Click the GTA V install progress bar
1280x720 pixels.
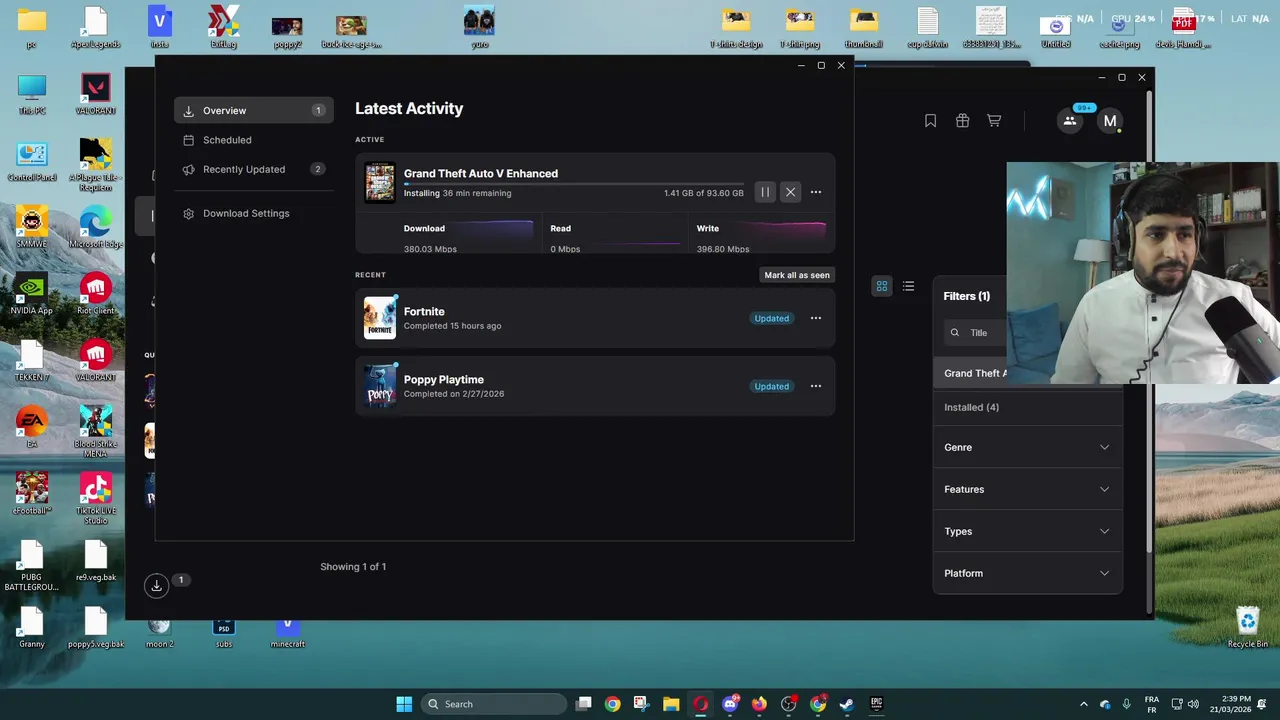point(574,184)
